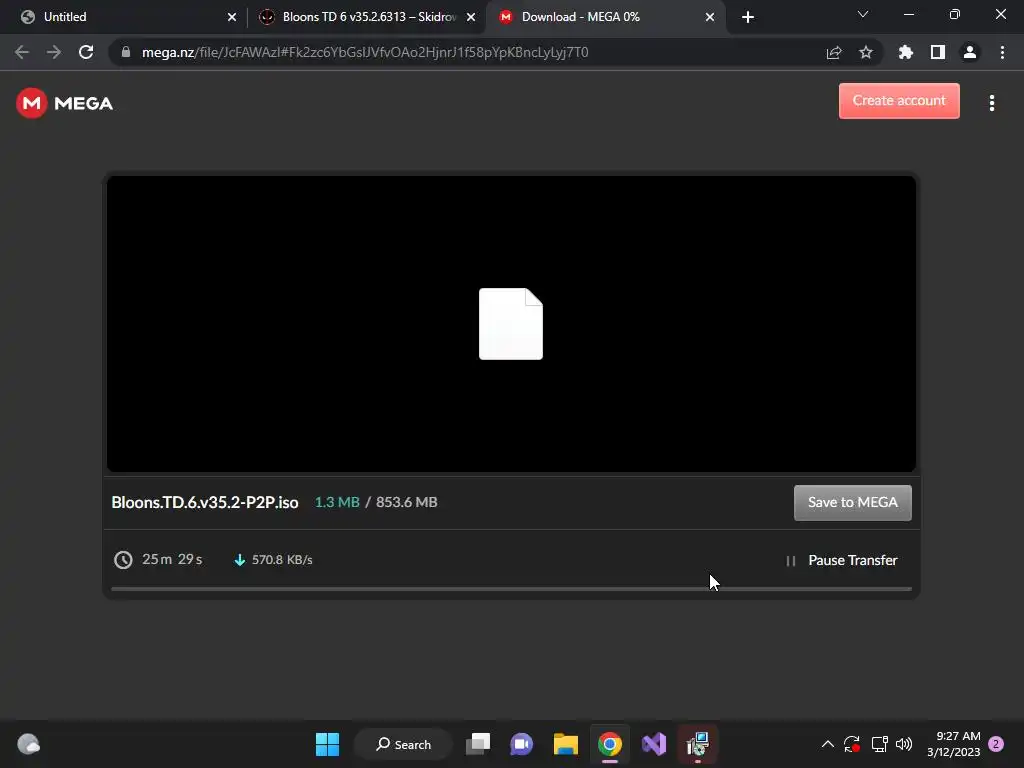Click the sync update tray icon
Screen dimensions: 1024x768
point(852,744)
